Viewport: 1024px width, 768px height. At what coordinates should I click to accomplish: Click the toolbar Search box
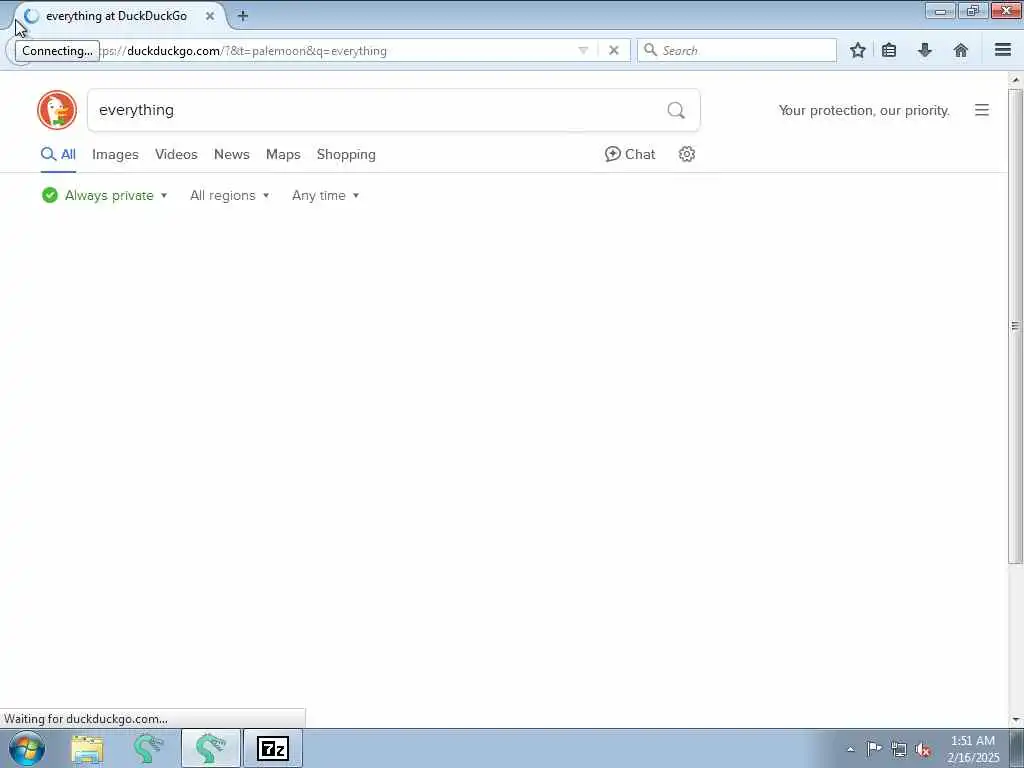tap(737, 50)
